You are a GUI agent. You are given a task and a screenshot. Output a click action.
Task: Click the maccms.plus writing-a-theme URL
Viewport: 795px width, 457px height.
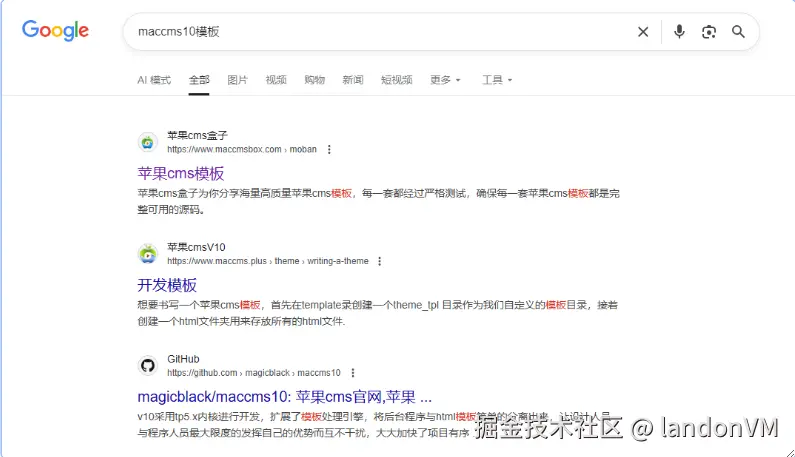pyautogui.click(x=268, y=261)
